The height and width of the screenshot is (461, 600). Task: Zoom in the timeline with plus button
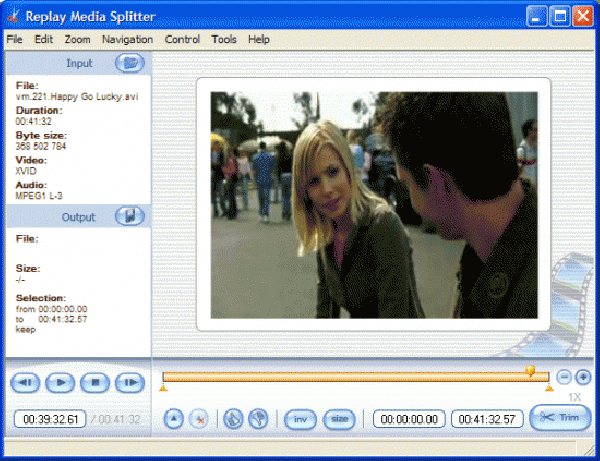click(583, 377)
